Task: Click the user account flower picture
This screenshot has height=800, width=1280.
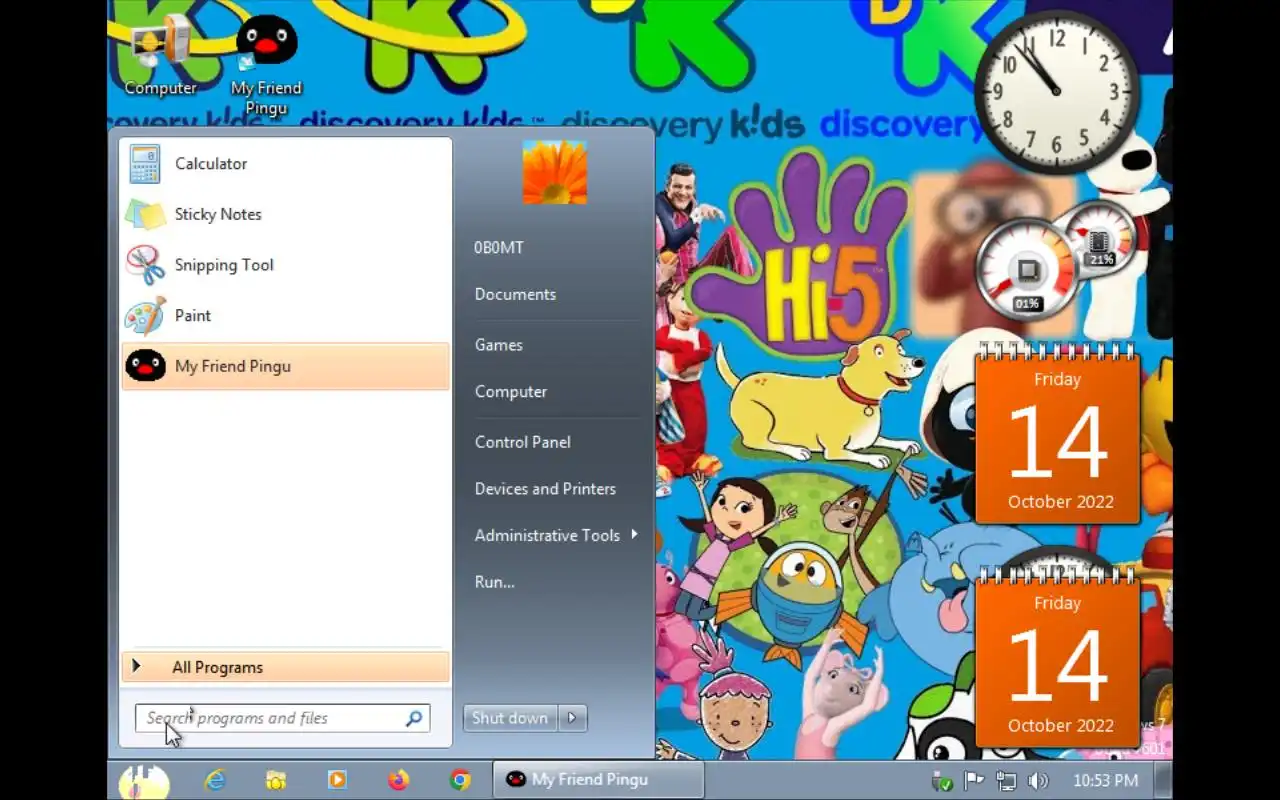Action: pyautogui.click(x=555, y=172)
